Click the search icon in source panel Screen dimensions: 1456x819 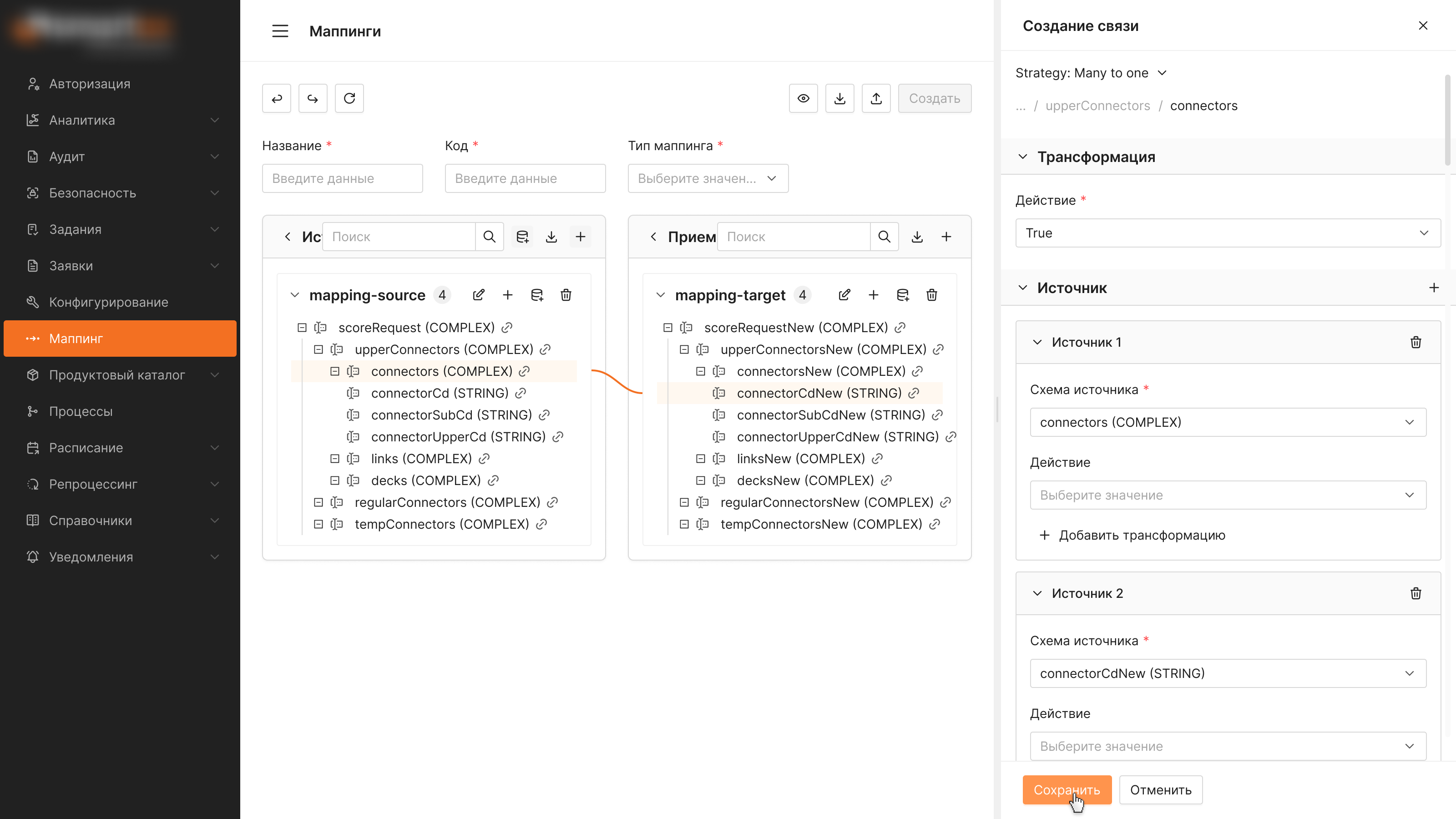point(490,237)
